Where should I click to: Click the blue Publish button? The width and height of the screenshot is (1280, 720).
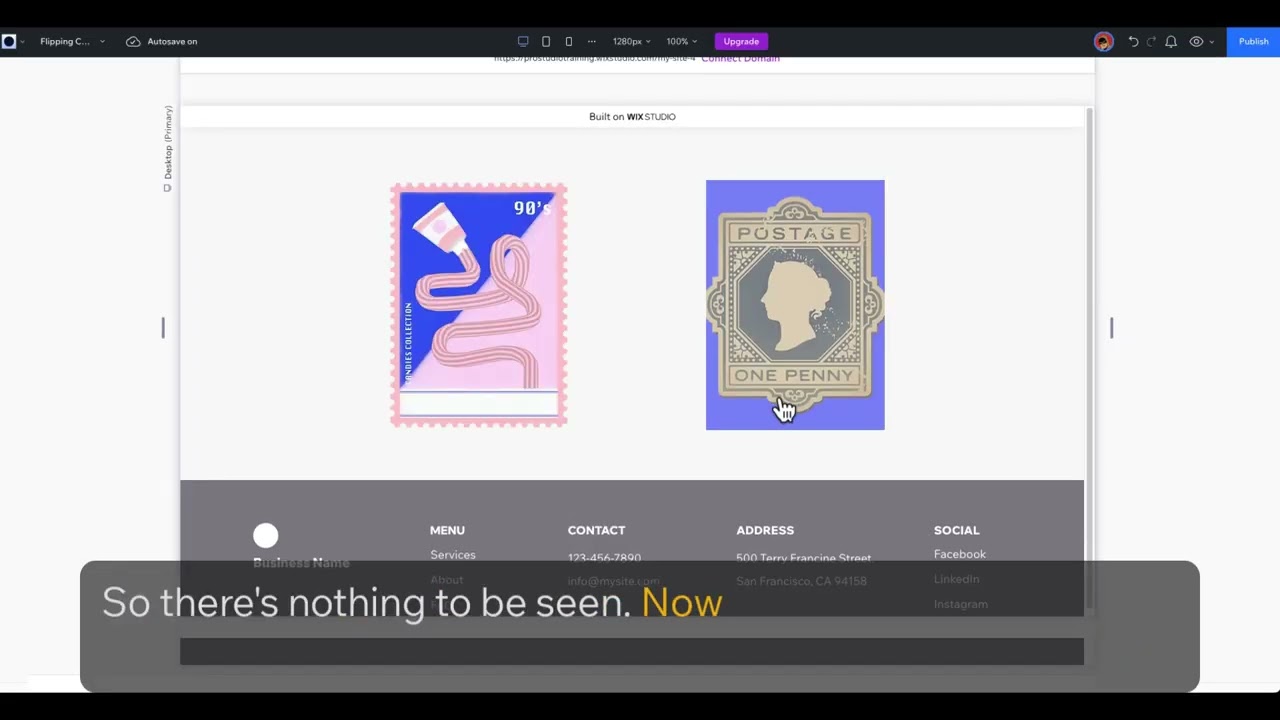tap(1253, 41)
